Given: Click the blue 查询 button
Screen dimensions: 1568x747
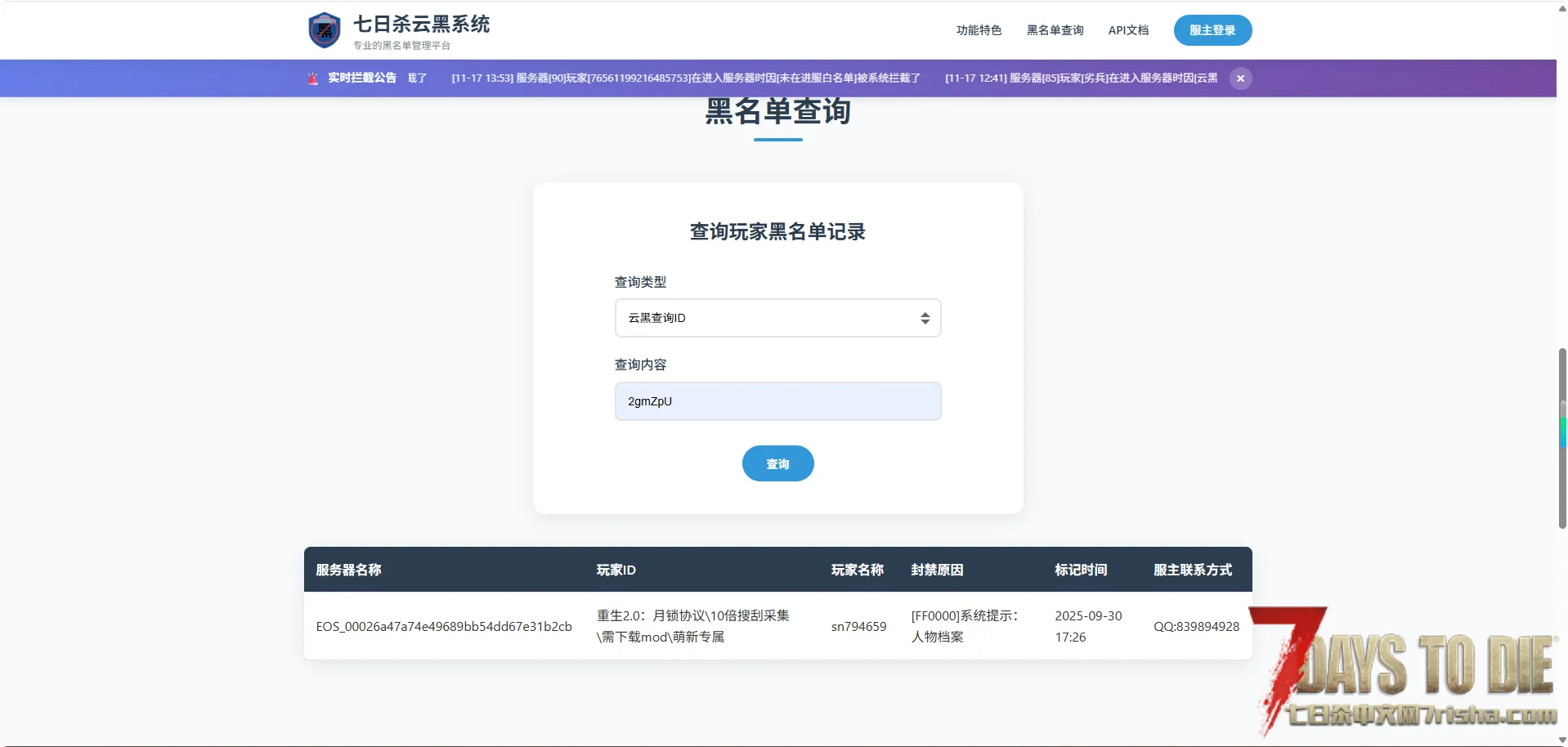Looking at the screenshot, I should (777, 463).
